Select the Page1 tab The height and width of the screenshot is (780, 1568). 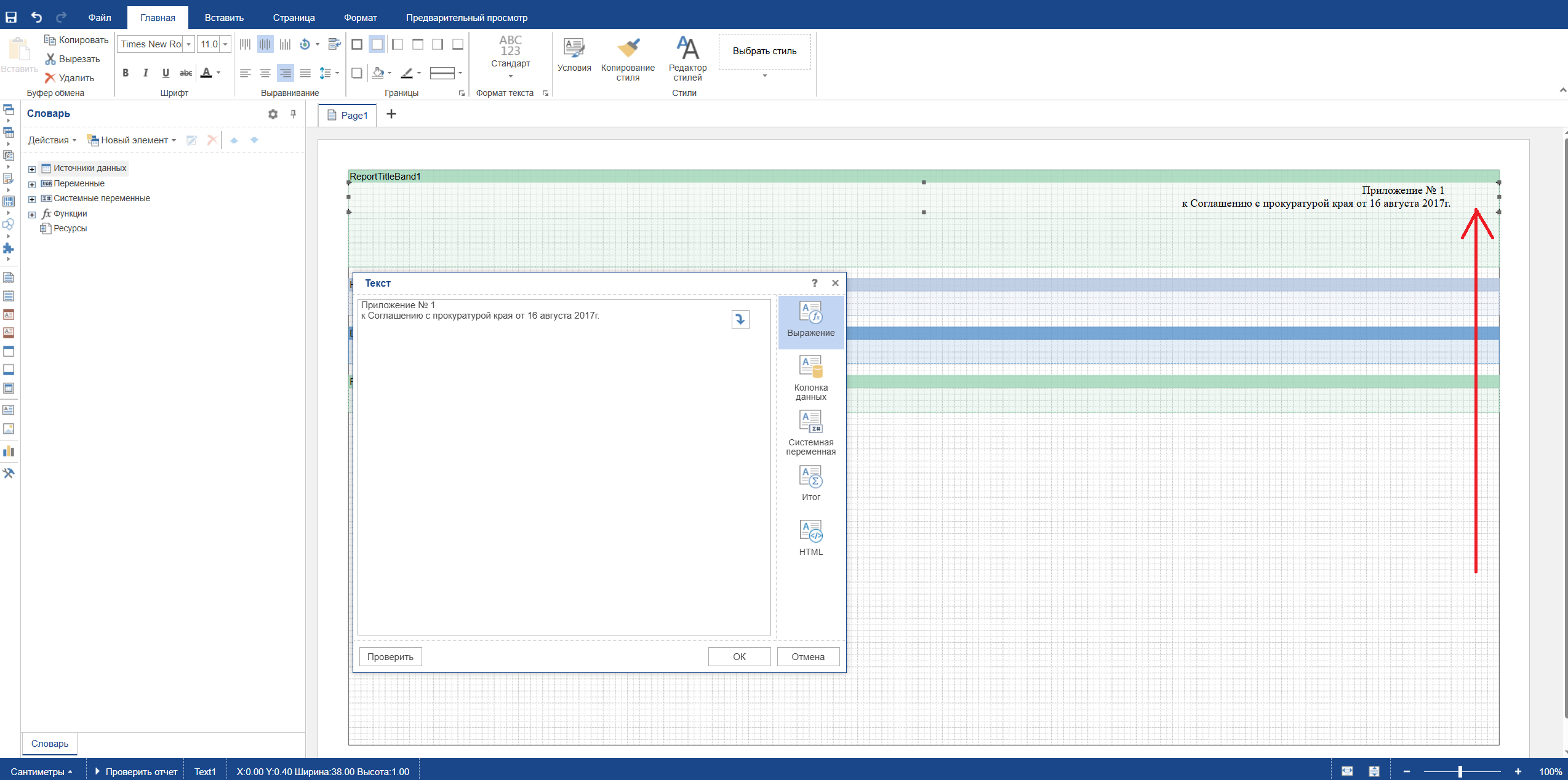pyautogui.click(x=348, y=115)
